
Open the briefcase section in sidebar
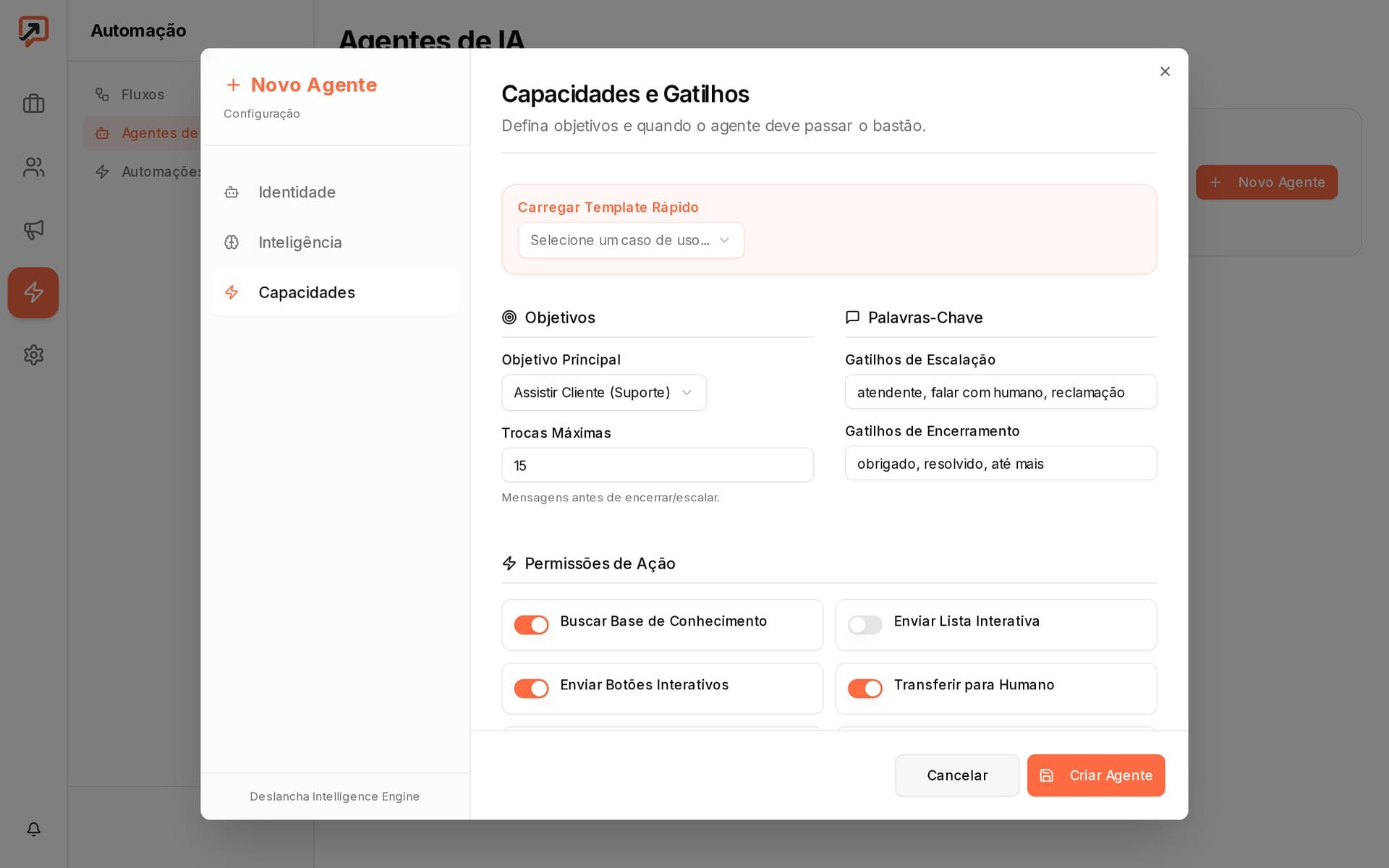tap(33, 103)
